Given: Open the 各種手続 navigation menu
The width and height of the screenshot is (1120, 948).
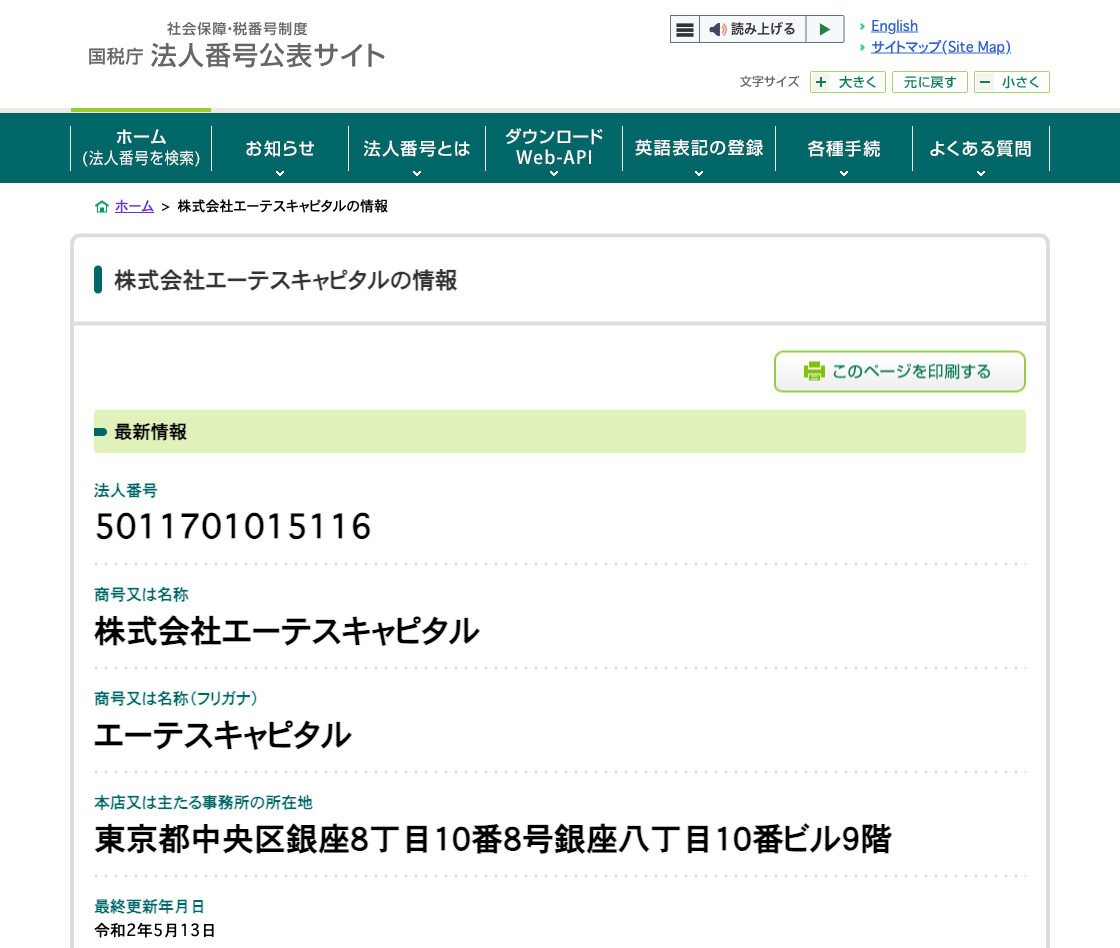Looking at the screenshot, I should pos(844,148).
